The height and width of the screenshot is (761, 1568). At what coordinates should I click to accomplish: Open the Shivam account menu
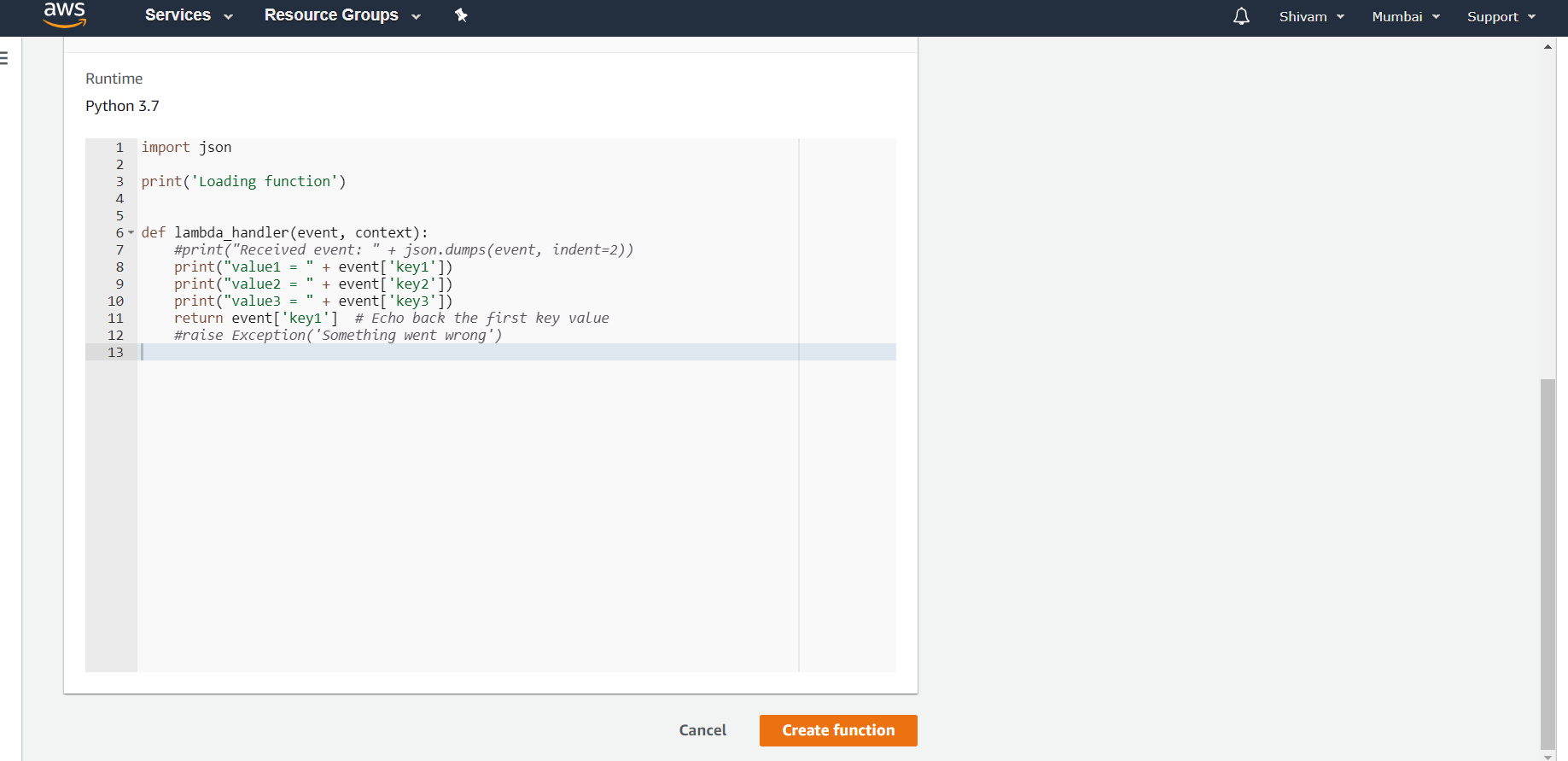pos(1311,17)
